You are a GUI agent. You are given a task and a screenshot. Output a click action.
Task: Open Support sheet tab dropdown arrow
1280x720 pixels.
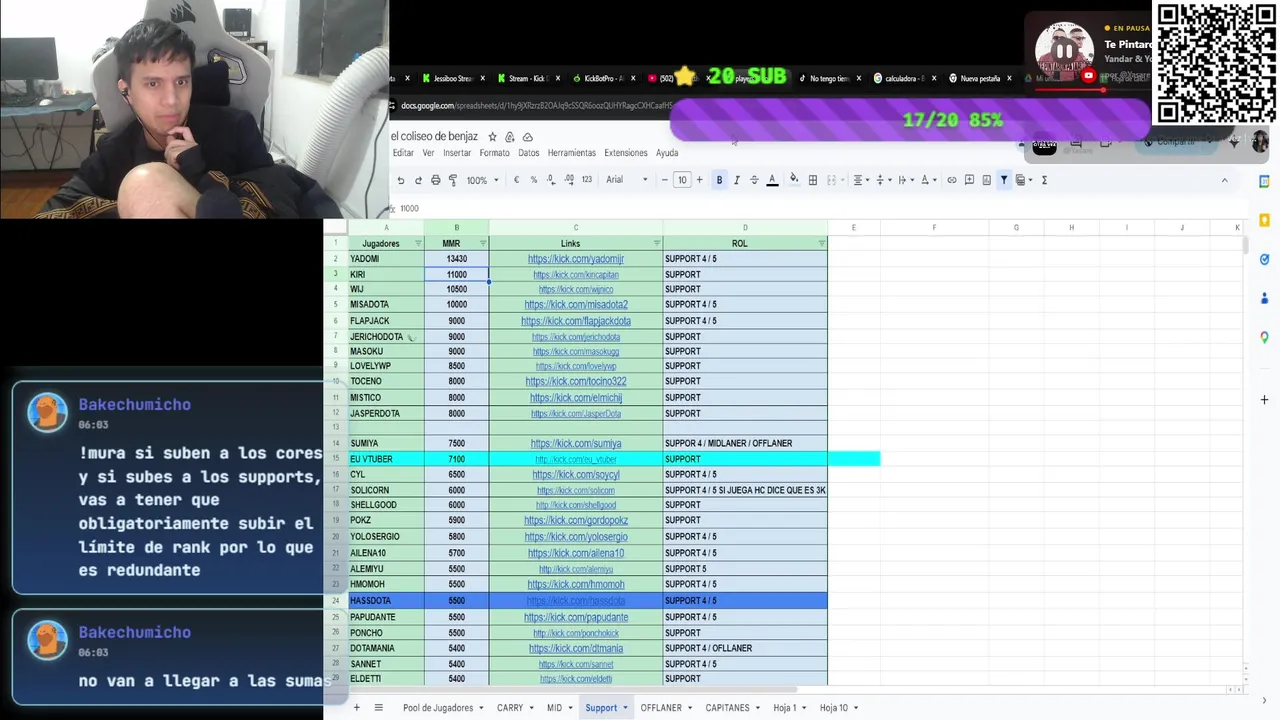(x=625, y=708)
